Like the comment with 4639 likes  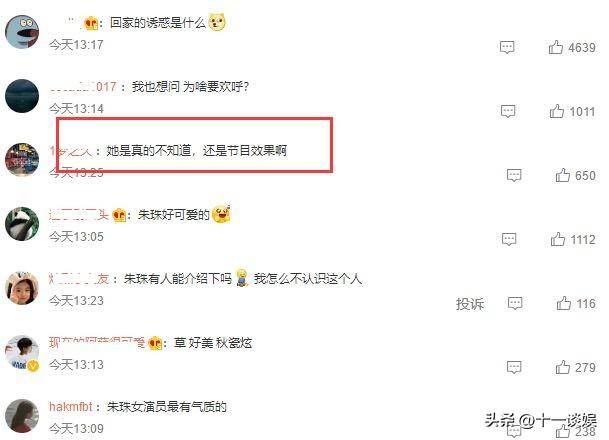(x=555, y=47)
